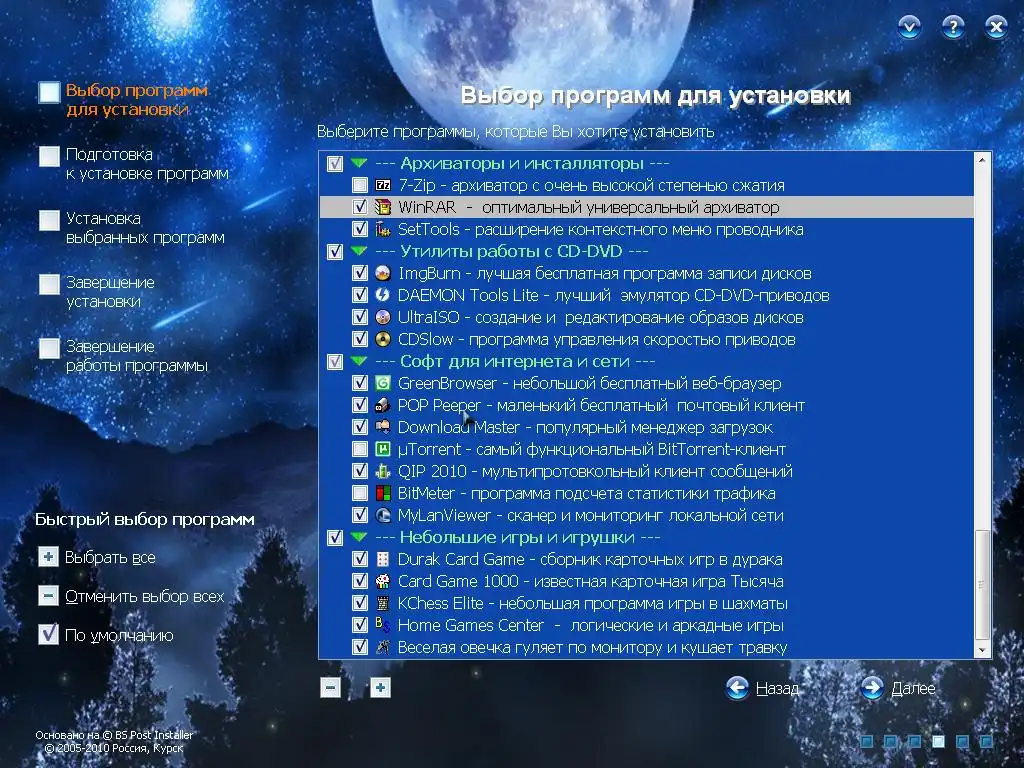This screenshot has width=1024, height=768.
Task: Click the POP Peeper icon
Action: (383, 405)
